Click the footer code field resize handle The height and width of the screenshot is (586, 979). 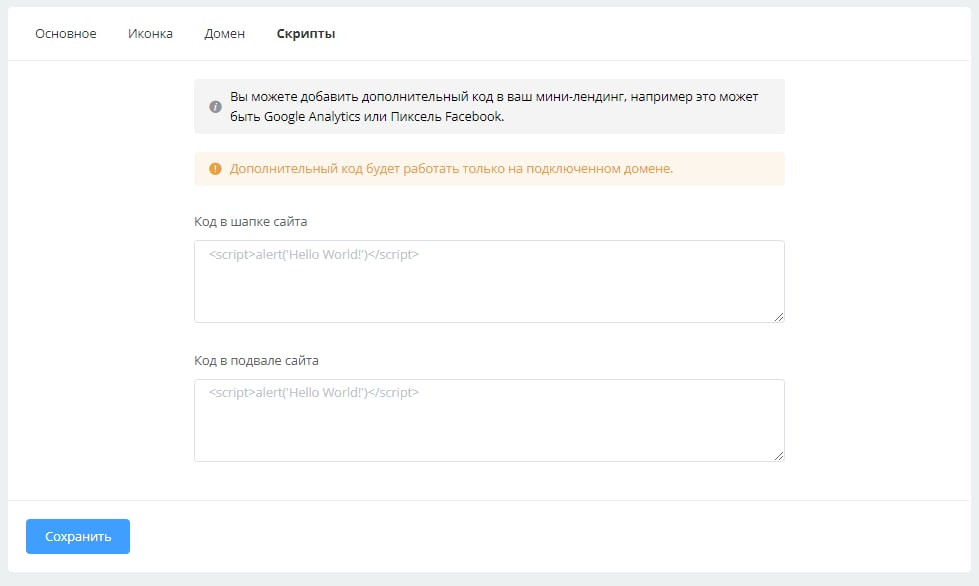tap(778, 455)
